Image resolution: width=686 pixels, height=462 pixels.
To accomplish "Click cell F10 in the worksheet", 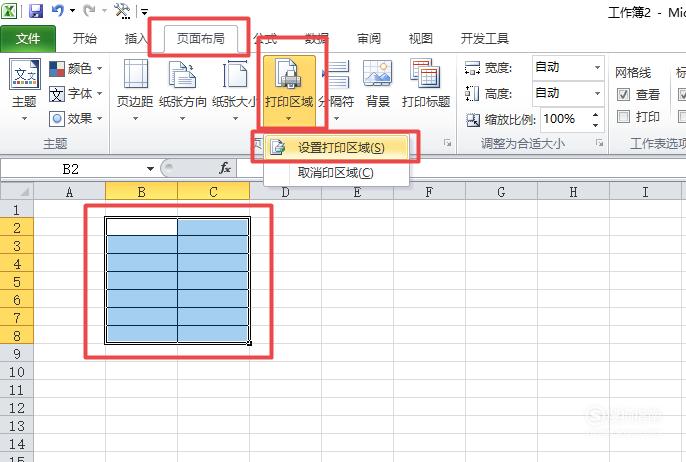I will point(429,371).
